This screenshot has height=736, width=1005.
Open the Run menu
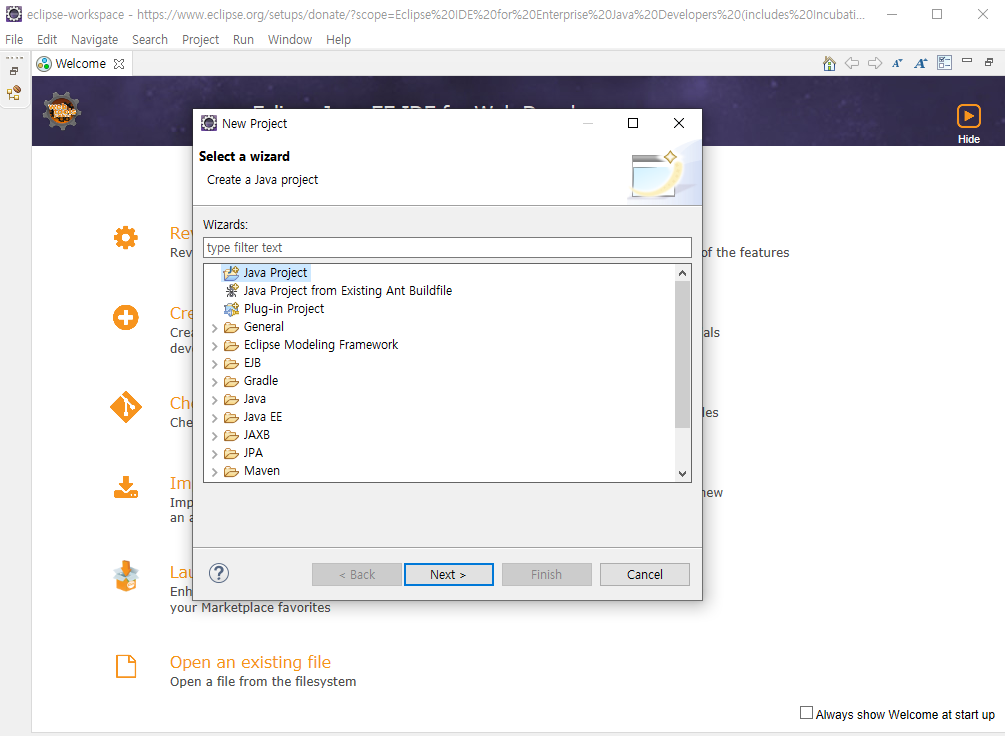[x=243, y=40]
